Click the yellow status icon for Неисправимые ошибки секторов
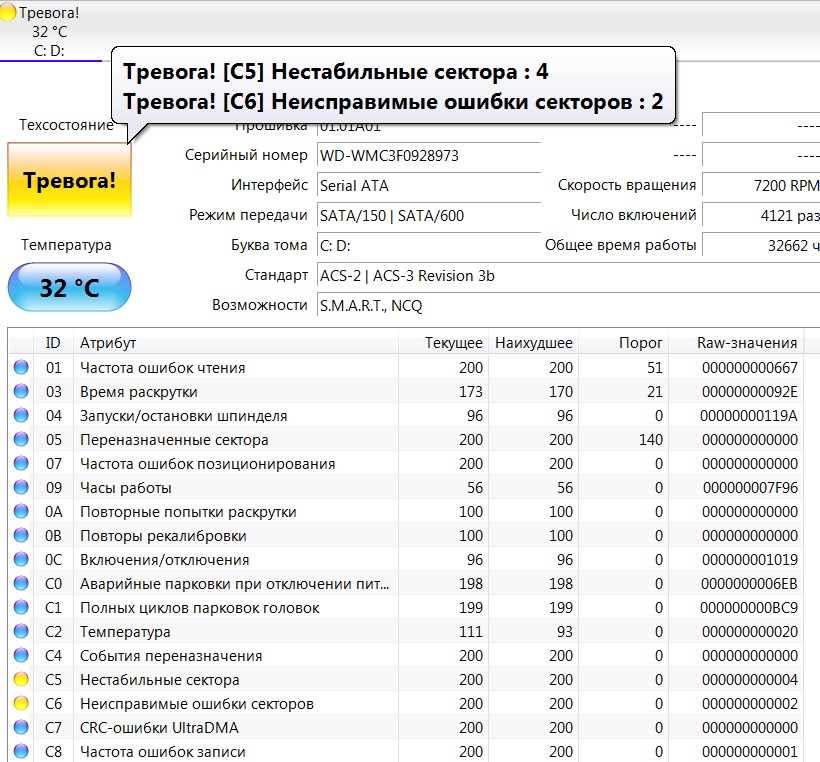The height and width of the screenshot is (762, 820). click(21, 704)
